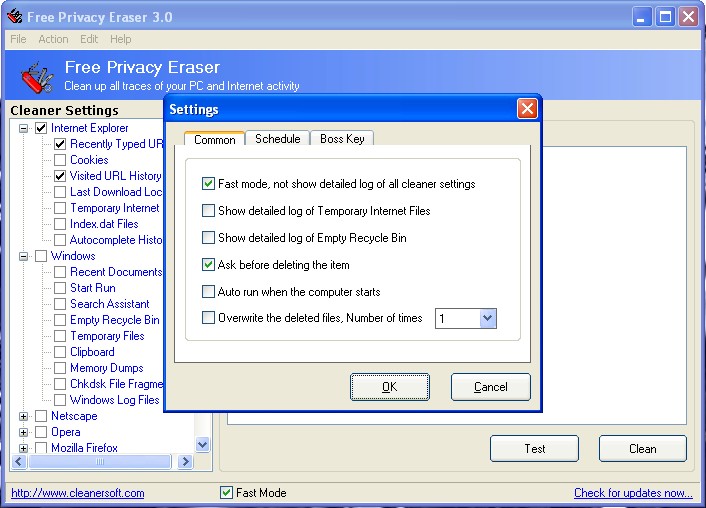The width and height of the screenshot is (706, 508).
Task: Click the tree horizontal scrollbar thumb
Action: click(100, 462)
